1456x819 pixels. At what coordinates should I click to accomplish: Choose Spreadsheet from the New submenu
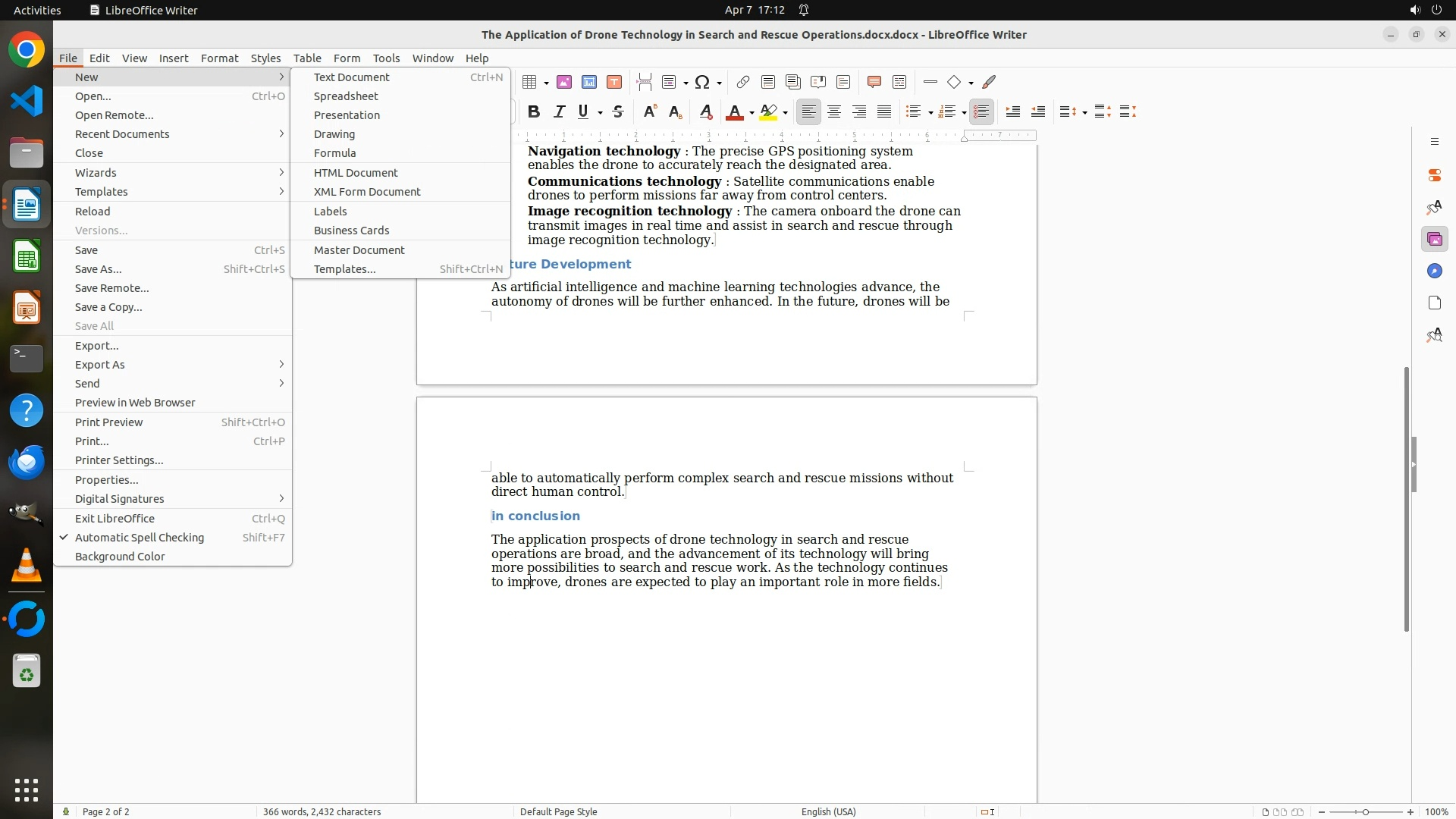tap(346, 96)
